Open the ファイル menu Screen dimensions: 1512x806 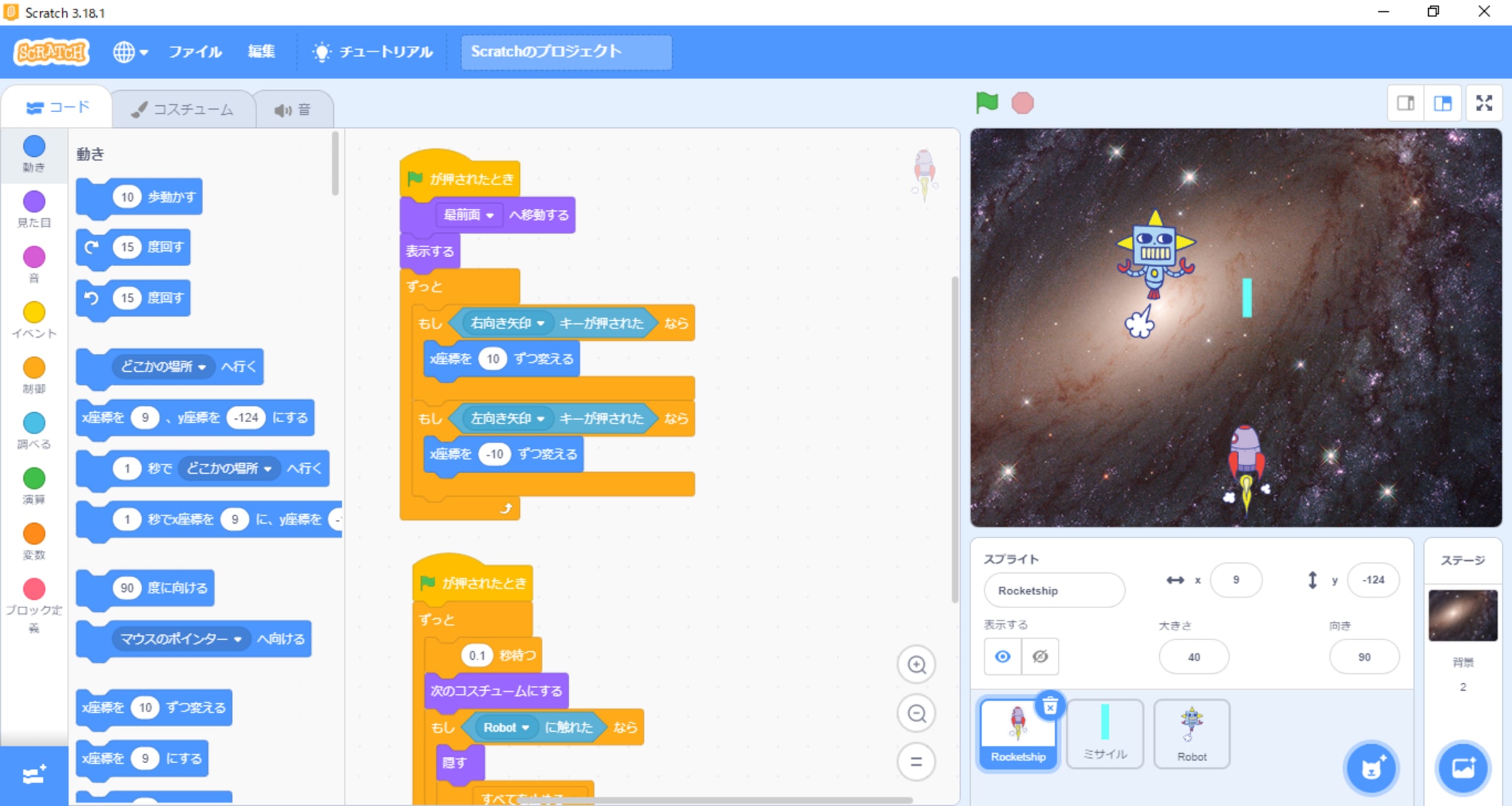click(195, 52)
